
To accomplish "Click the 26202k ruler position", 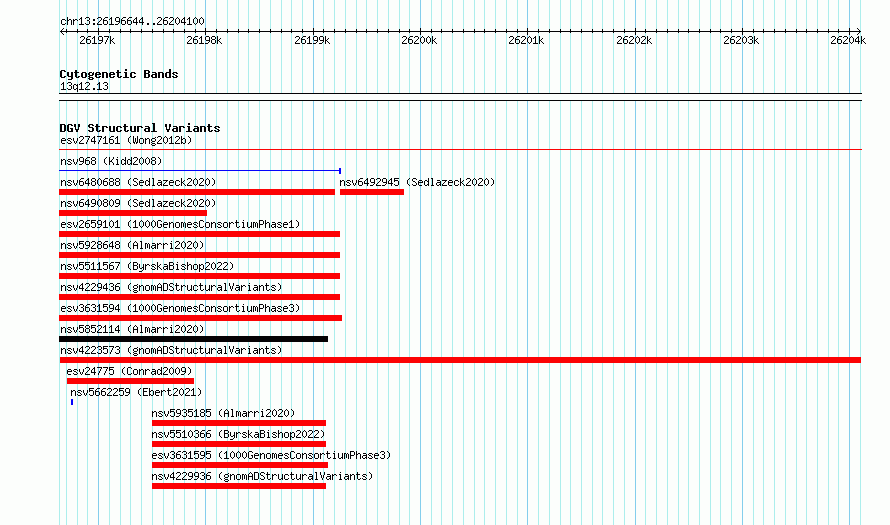I will point(634,40).
